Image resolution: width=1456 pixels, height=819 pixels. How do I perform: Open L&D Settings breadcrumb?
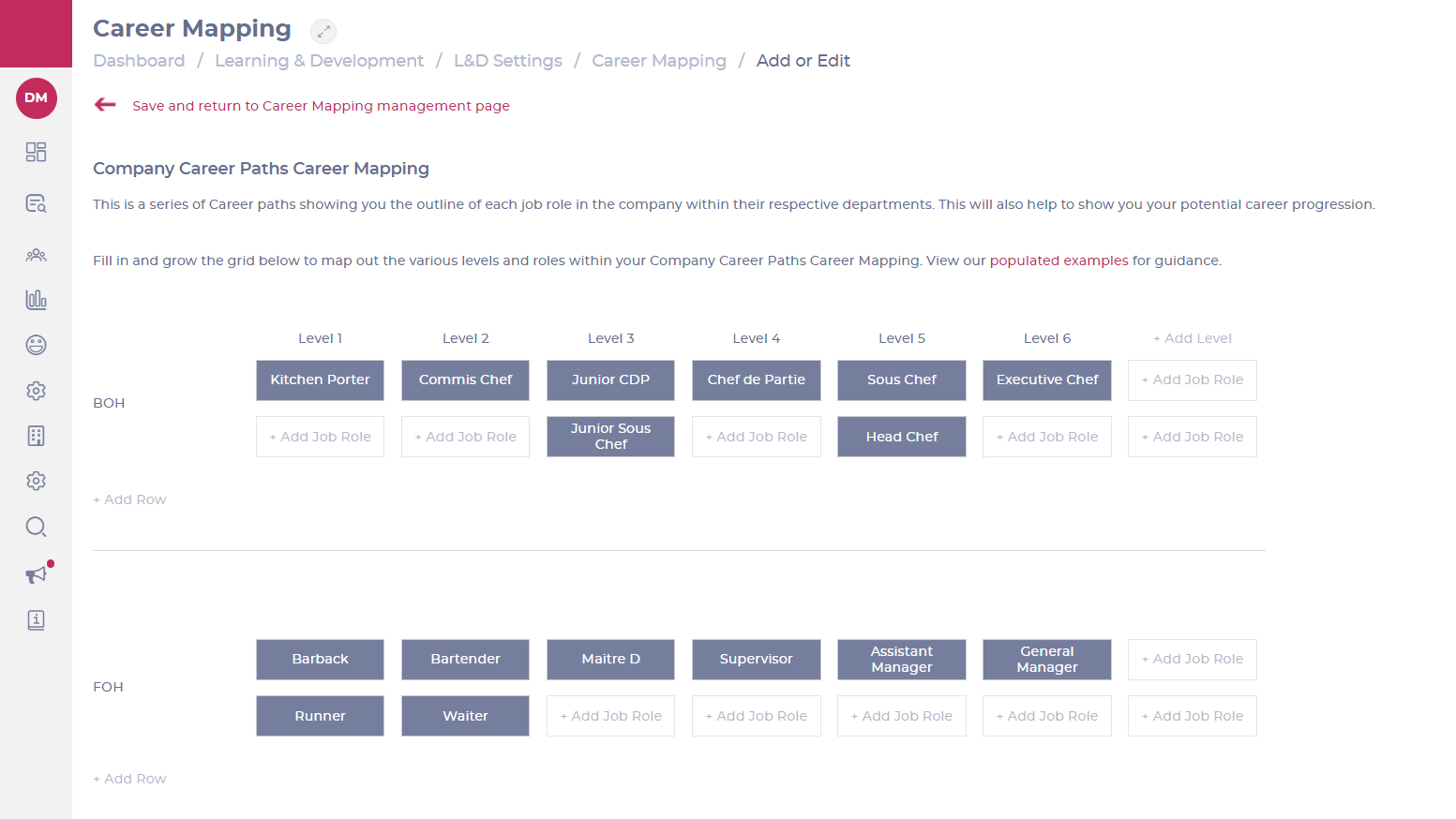(507, 61)
